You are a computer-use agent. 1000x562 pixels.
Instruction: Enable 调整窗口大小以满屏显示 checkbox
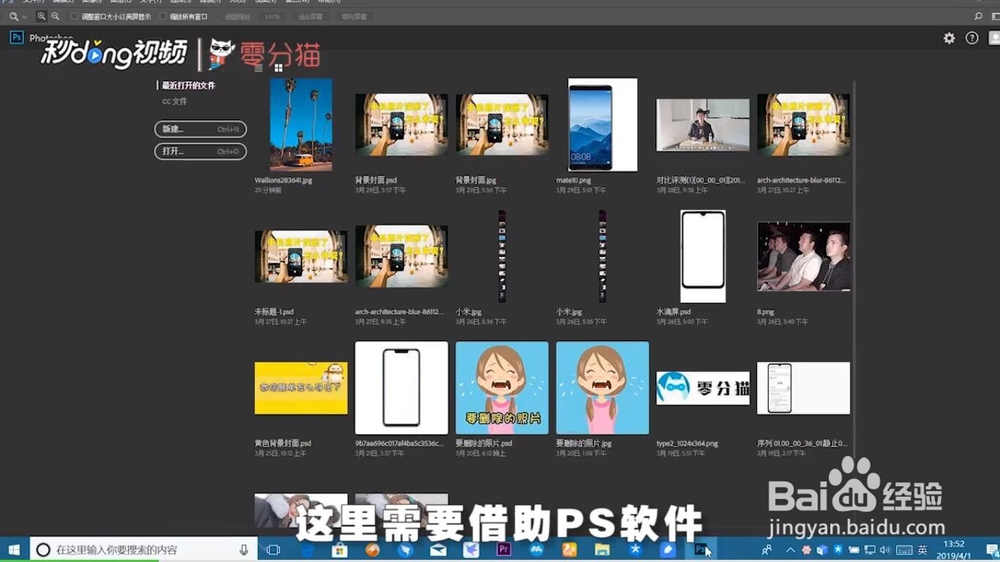pyautogui.click(x=75, y=17)
